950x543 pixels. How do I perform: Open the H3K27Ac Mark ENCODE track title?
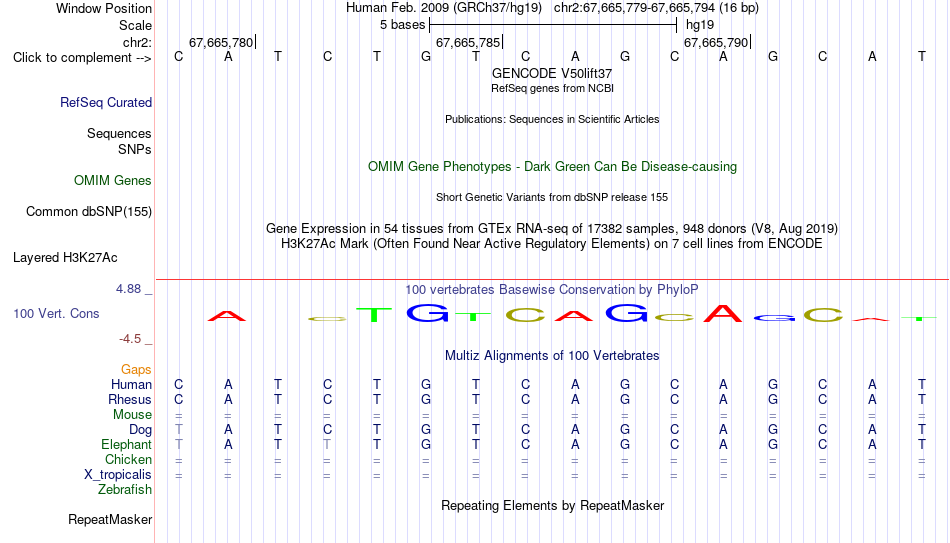[552, 244]
